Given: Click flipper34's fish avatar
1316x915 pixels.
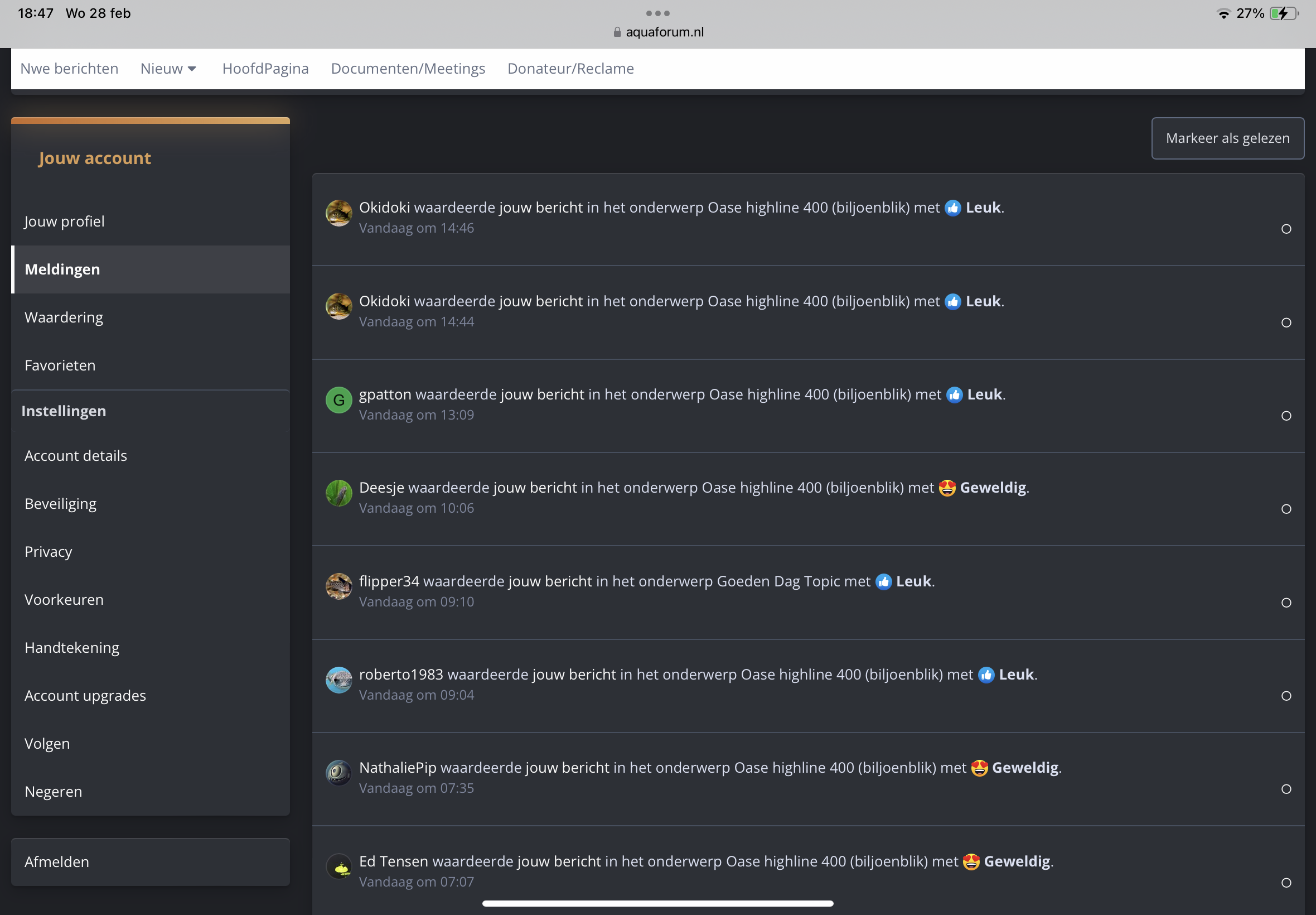Looking at the screenshot, I should [338, 586].
